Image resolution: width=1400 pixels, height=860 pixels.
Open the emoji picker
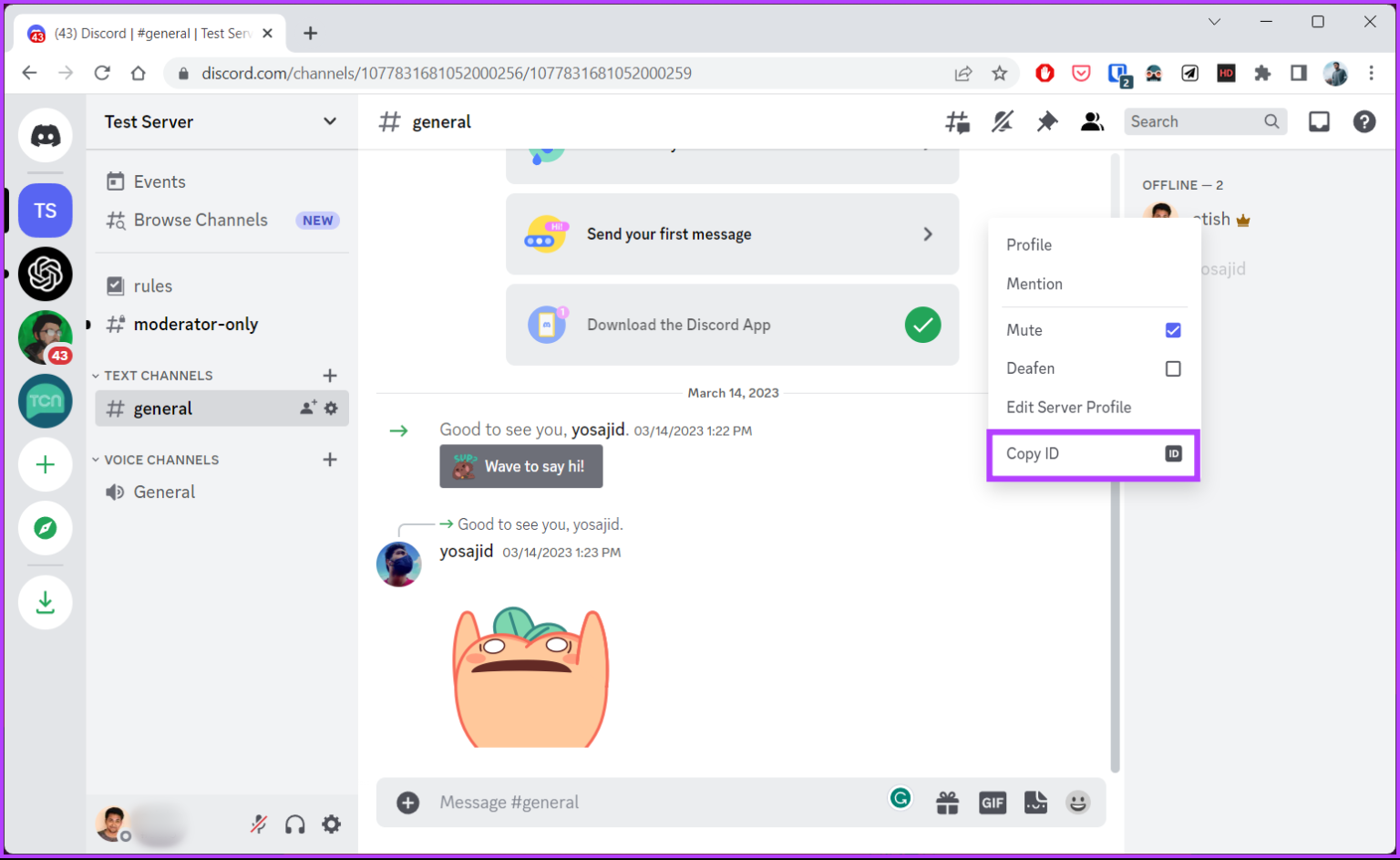pyautogui.click(x=1079, y=803)
